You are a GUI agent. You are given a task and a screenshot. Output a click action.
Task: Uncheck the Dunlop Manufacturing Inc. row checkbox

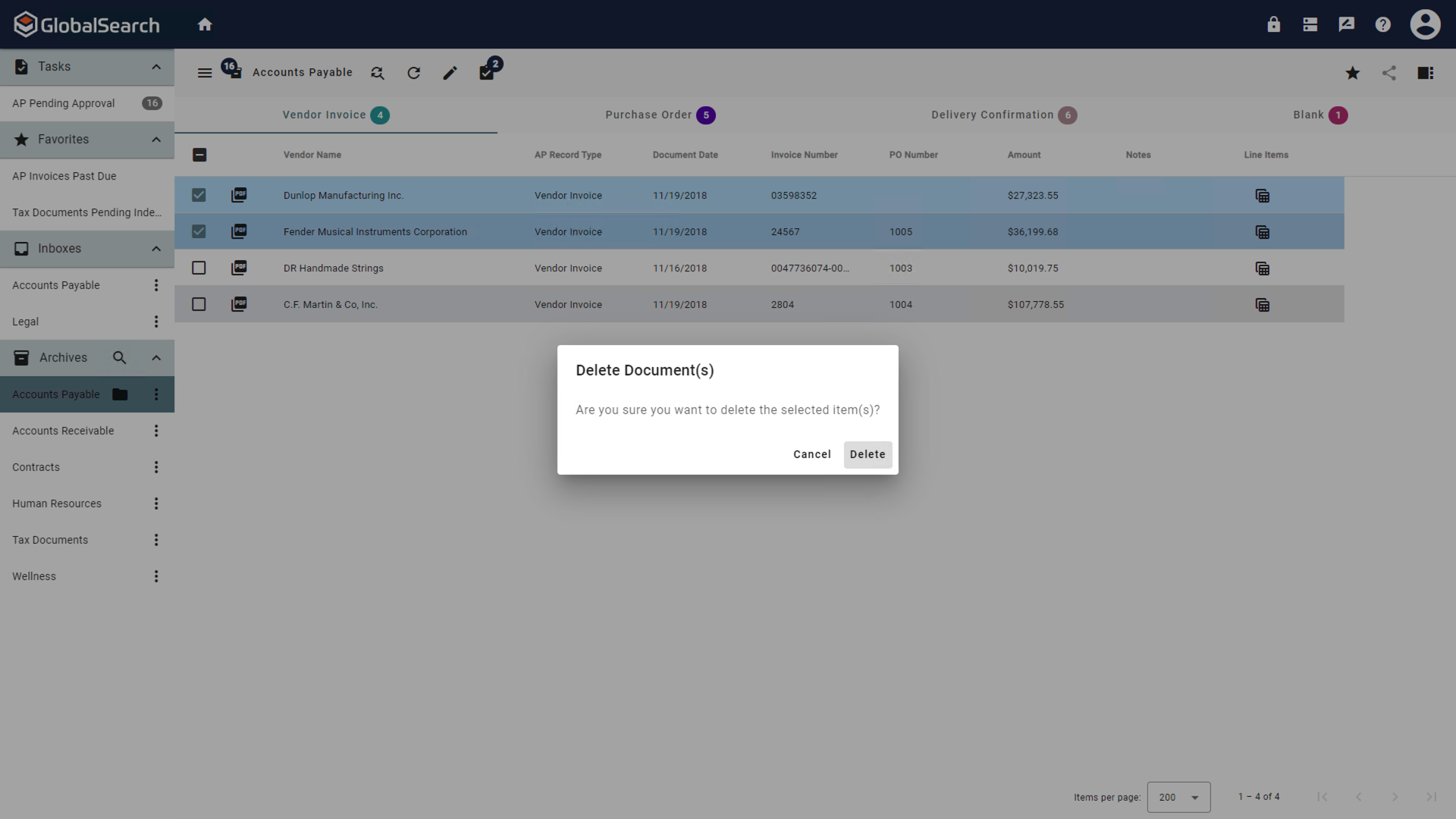199,195
